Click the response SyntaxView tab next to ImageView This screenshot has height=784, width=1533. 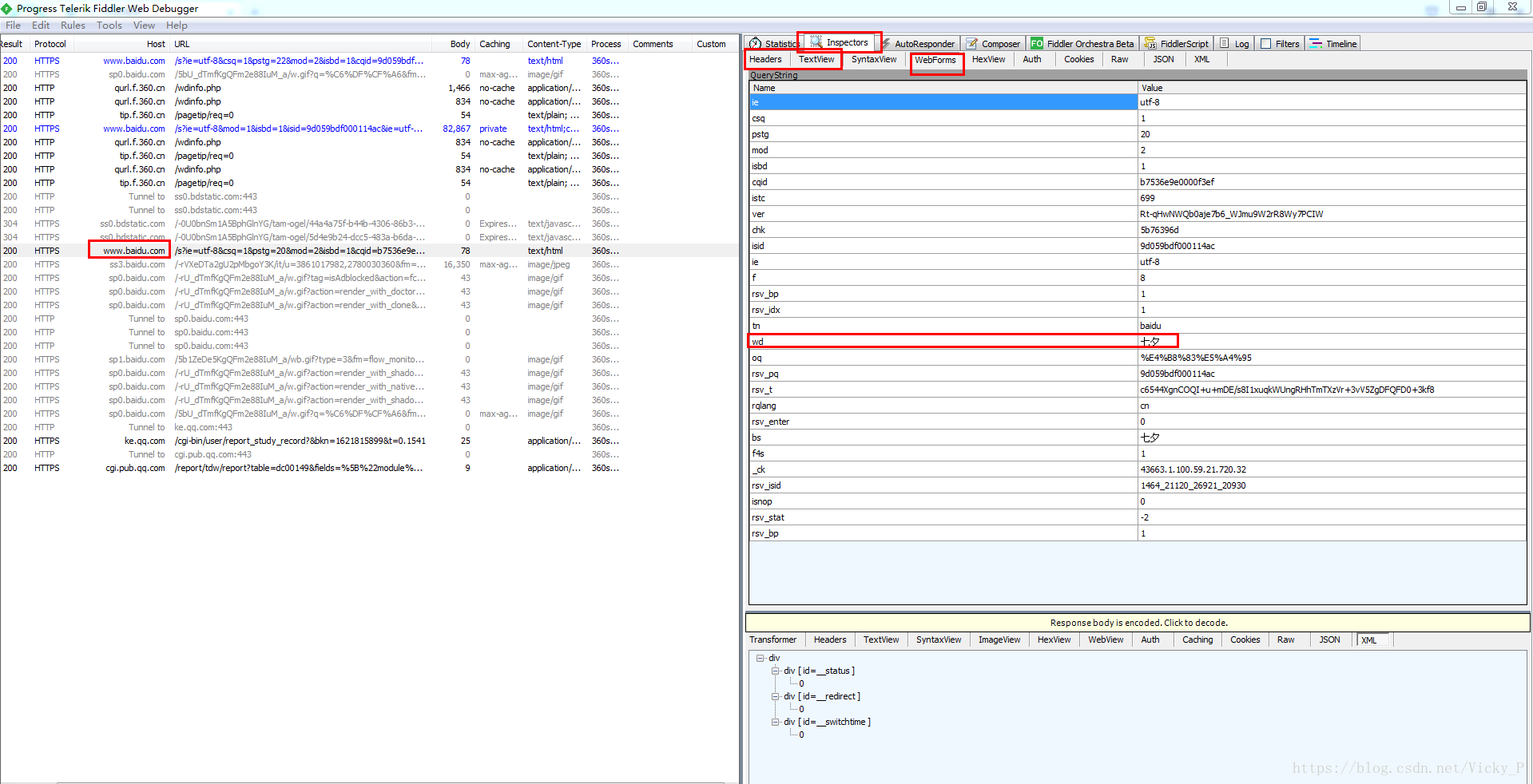click(x=939, y=639)
